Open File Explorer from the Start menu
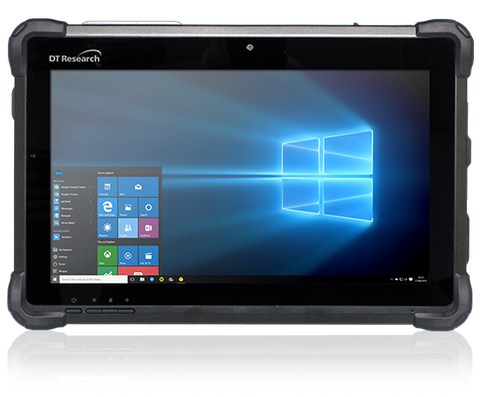480x397 pixels. click(x=63, y=250)
